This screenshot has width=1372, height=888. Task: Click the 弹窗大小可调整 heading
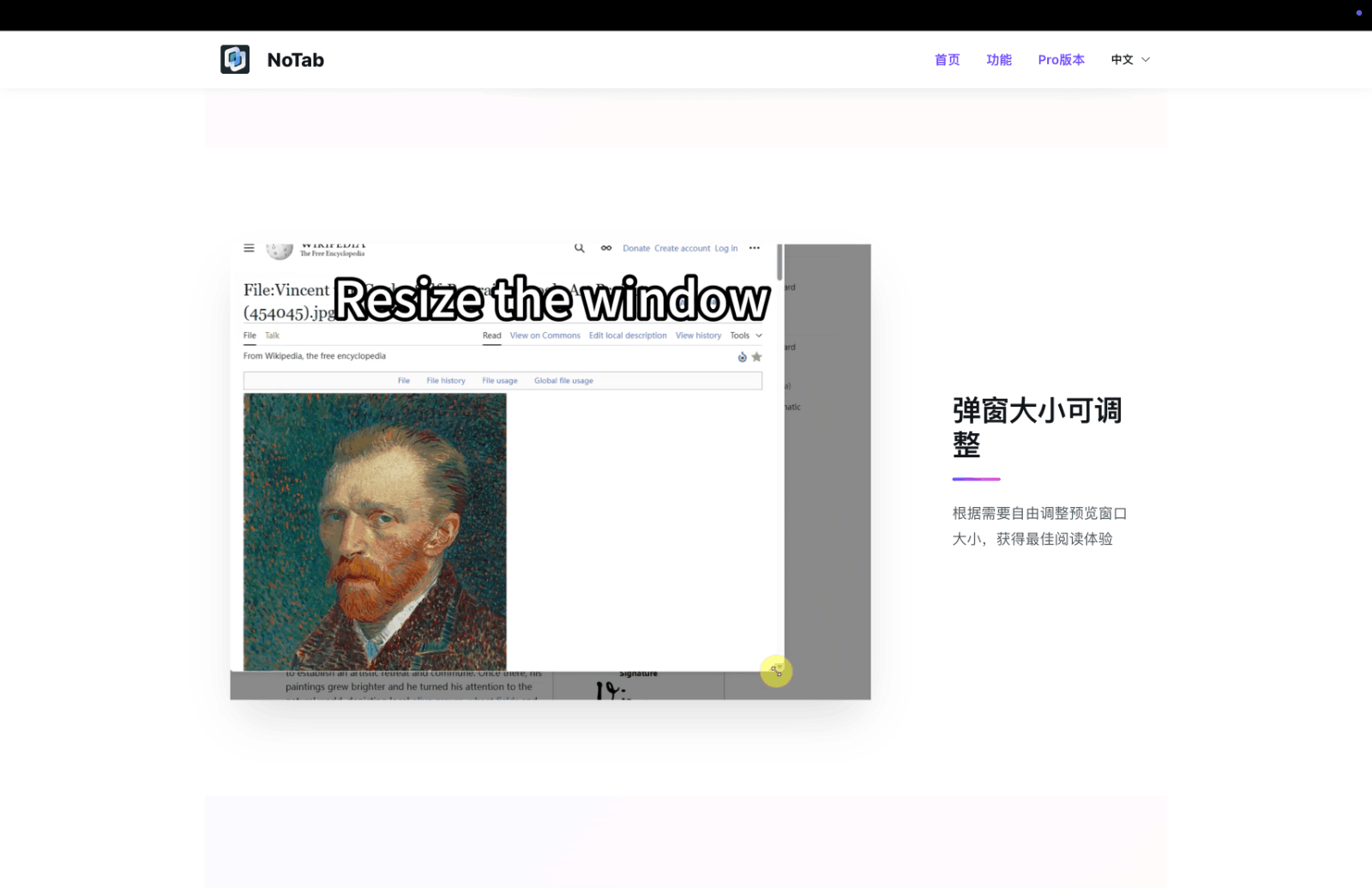point(1037,427)
